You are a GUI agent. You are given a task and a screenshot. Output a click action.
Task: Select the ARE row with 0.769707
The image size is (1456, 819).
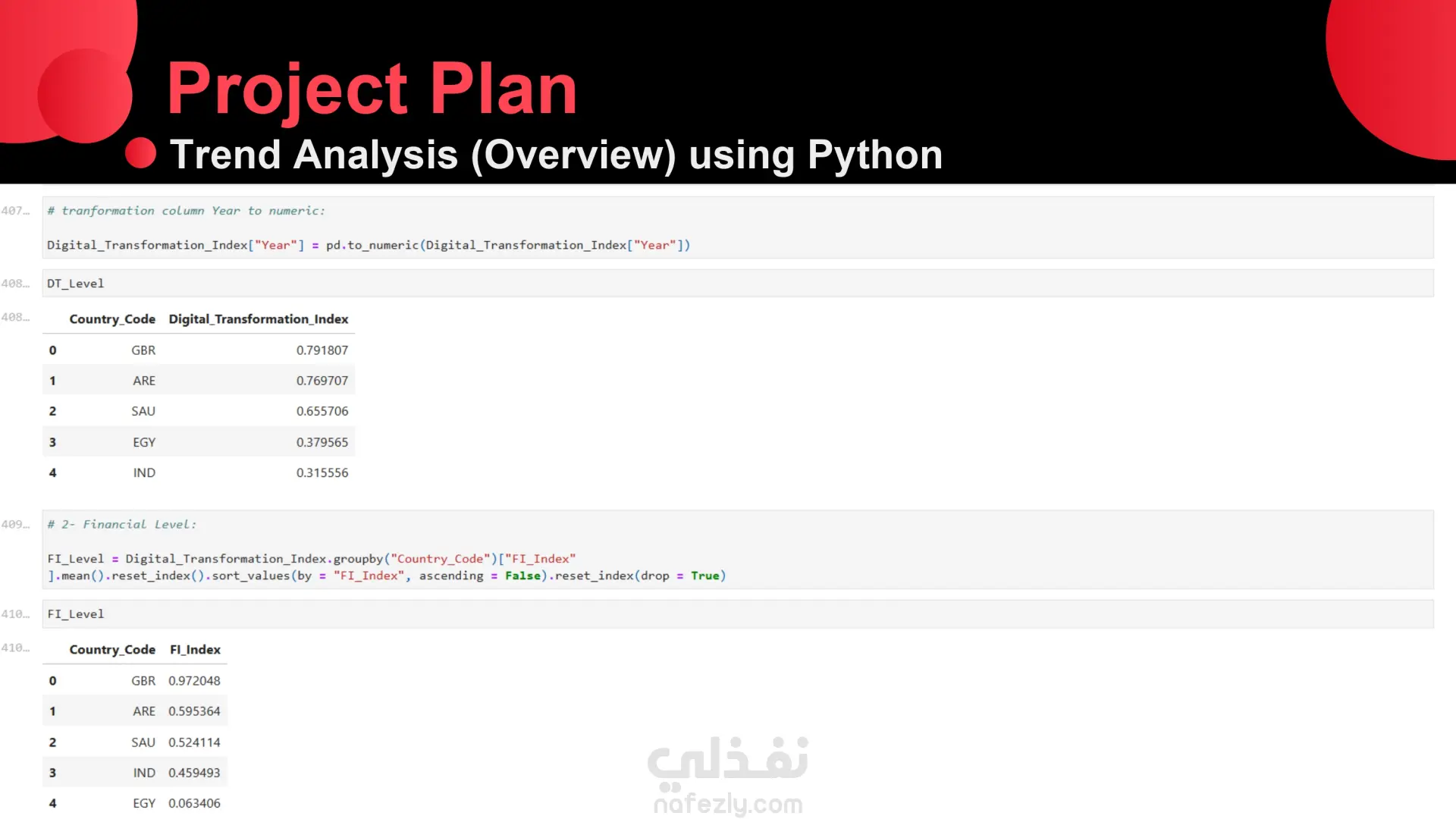tap(199, 381)
